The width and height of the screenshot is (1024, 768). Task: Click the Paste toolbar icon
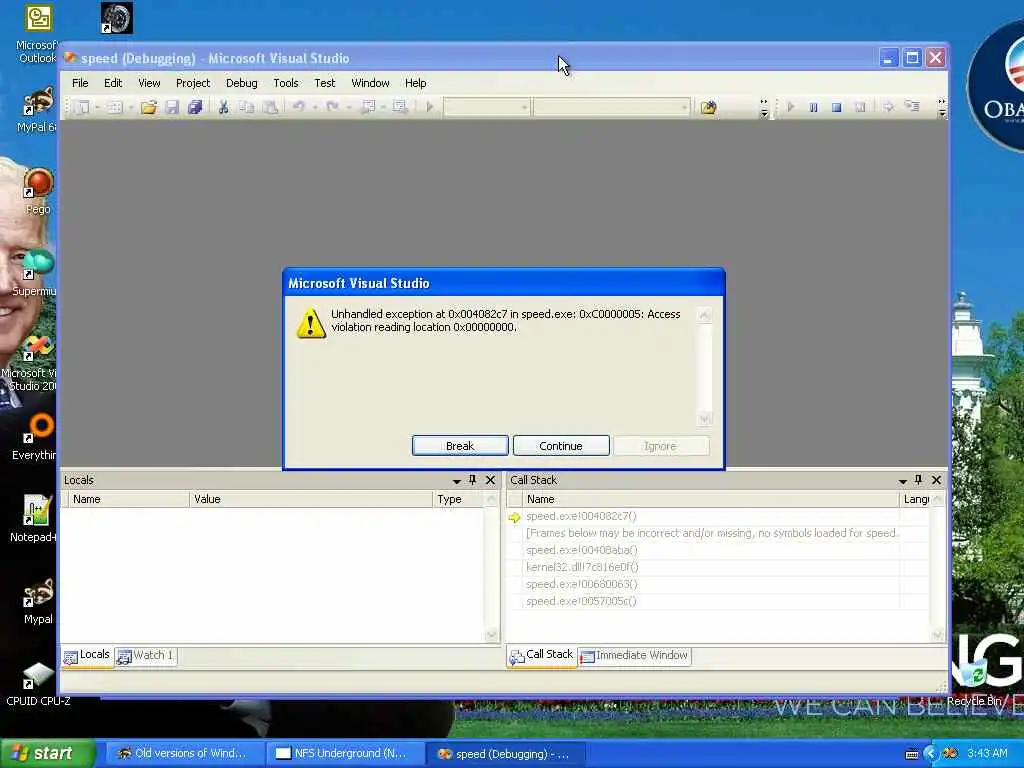270,107
